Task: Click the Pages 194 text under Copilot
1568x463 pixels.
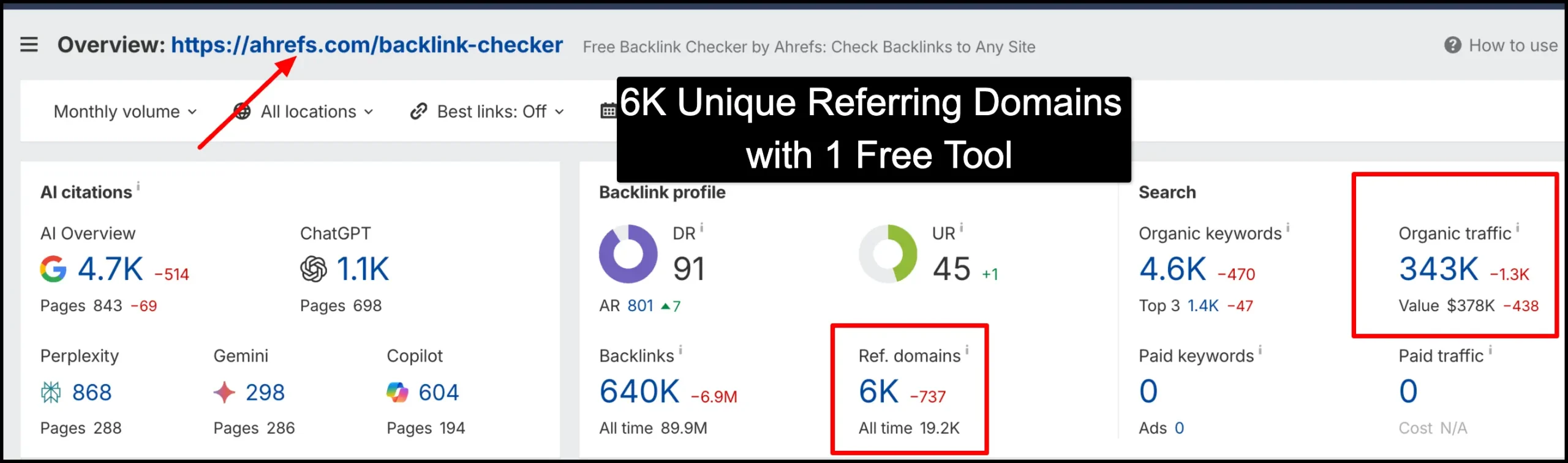Action: 426,428
